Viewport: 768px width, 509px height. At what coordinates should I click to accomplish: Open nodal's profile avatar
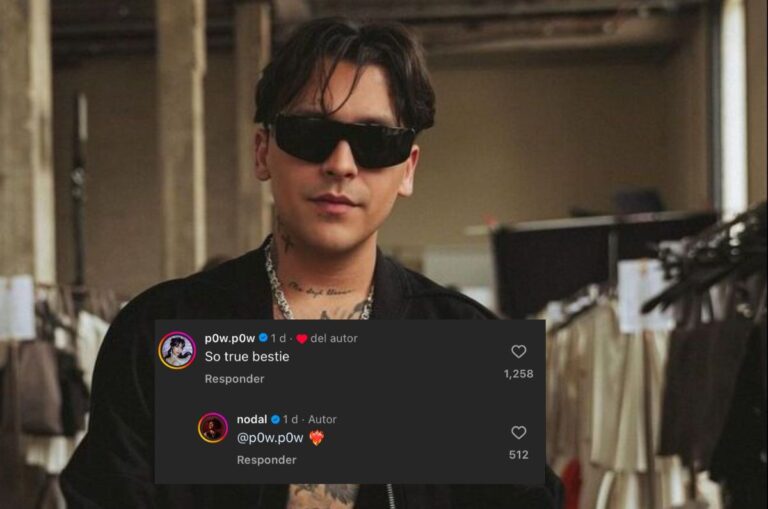coord(213,428)
